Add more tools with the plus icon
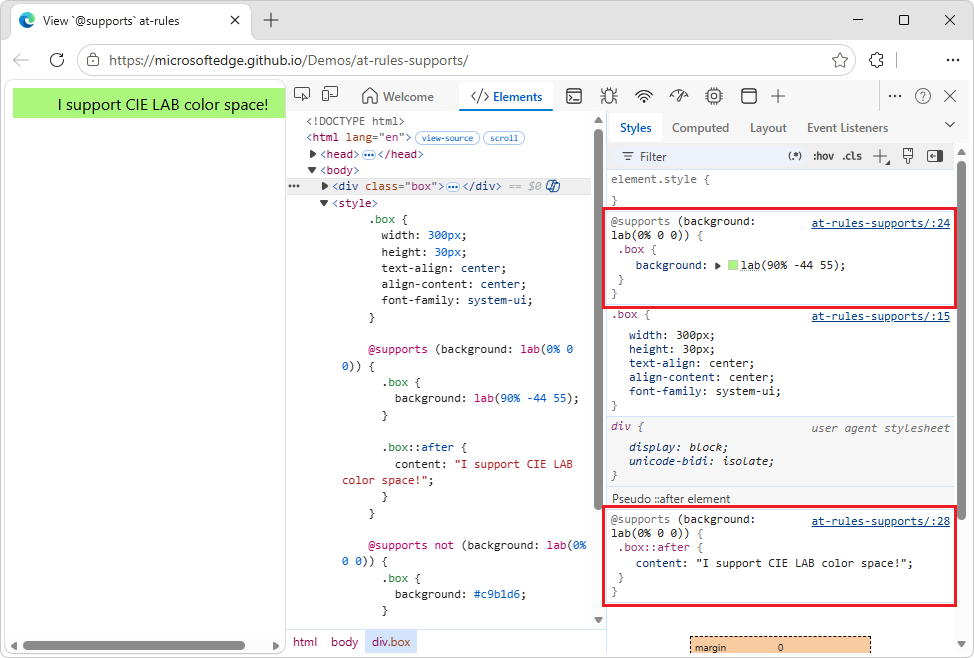 click(x=778, y=96)
